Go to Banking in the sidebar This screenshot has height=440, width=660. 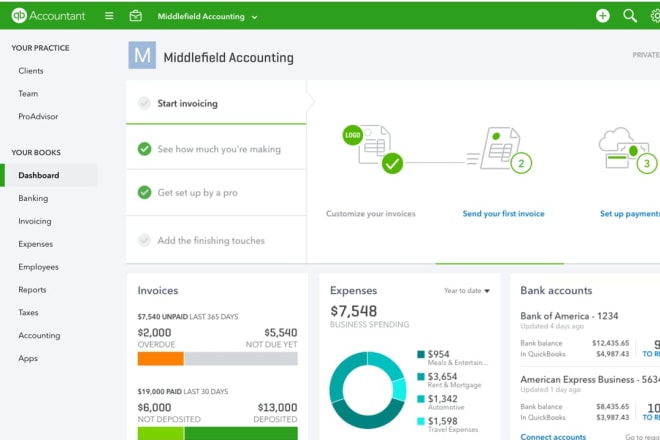33,198
